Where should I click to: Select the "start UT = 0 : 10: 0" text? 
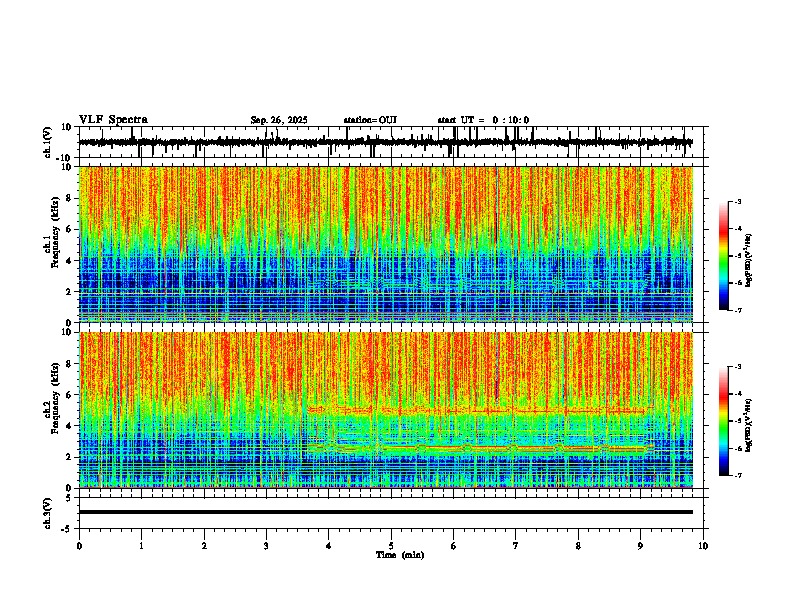tap(483, 120)
